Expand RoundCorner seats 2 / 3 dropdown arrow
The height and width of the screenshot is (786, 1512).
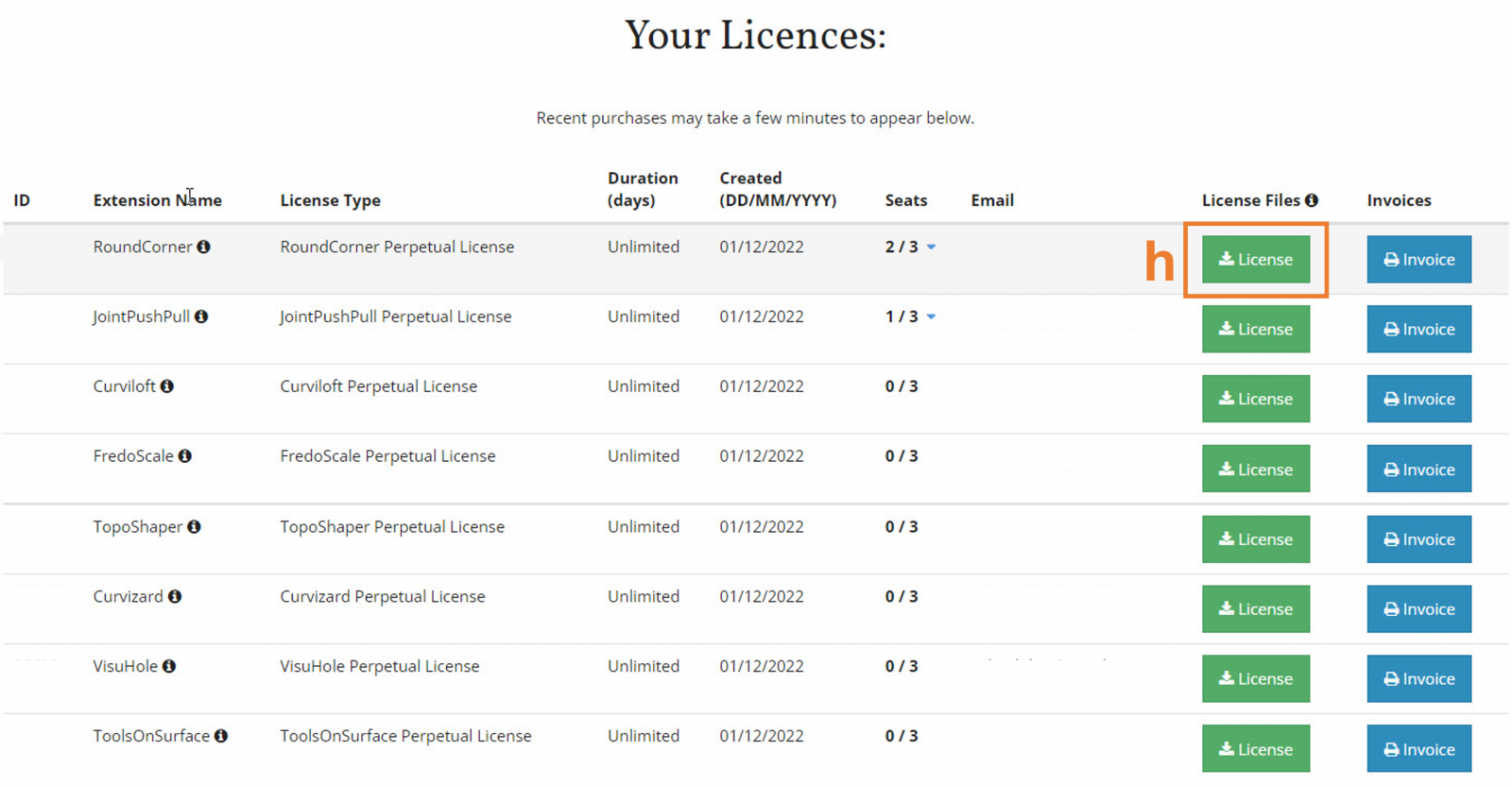[931, 248]
